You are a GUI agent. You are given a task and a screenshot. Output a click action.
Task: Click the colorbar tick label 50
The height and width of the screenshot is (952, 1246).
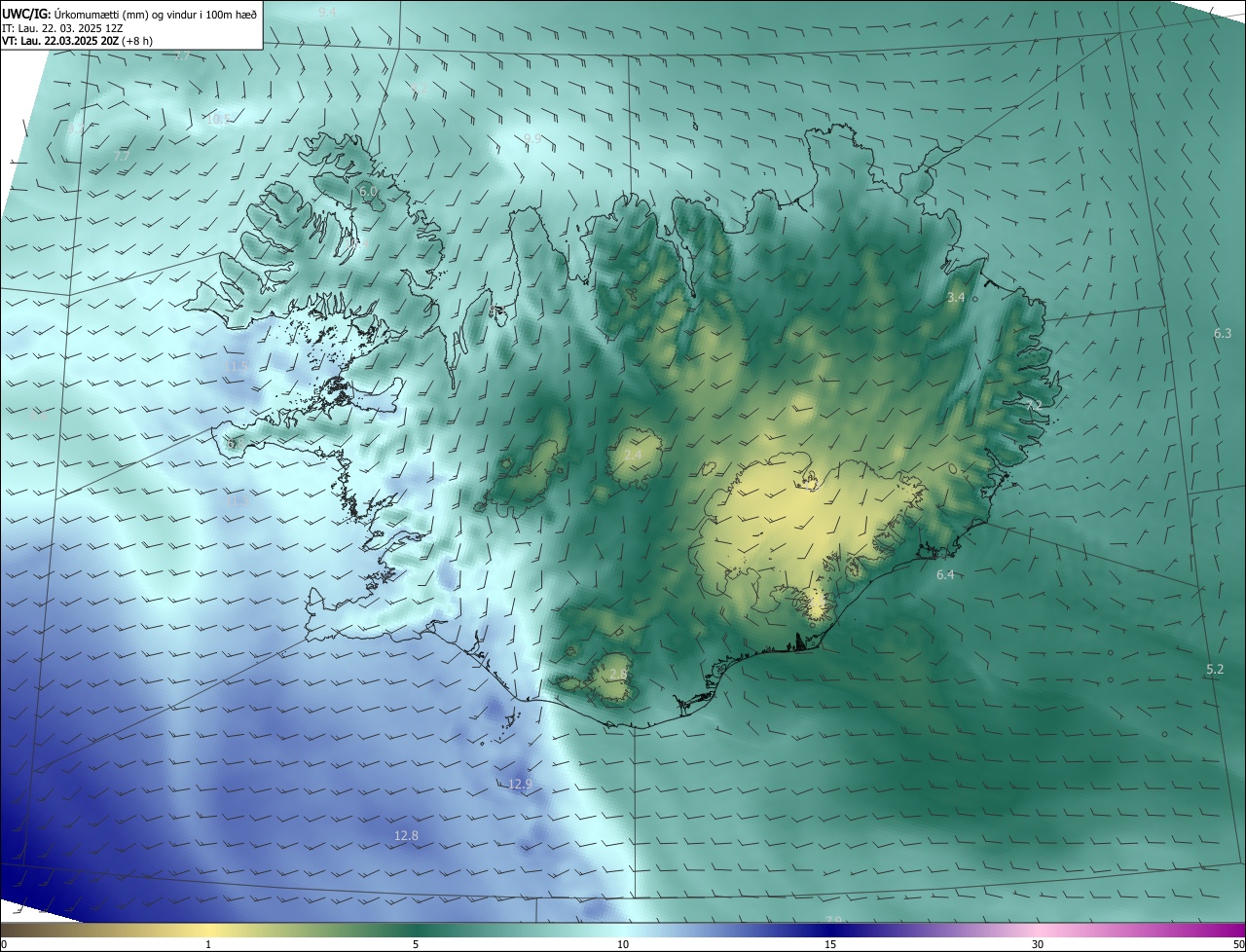tap(1238, 944)
